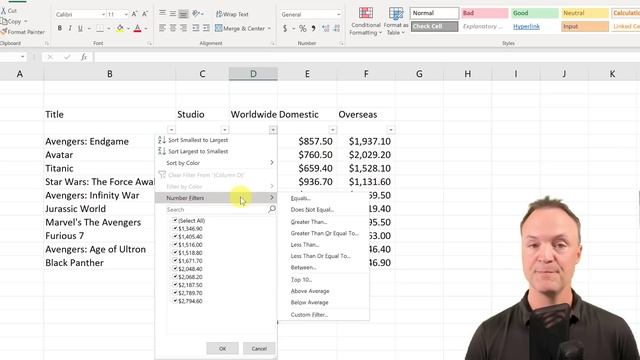Viewport: 640px width, 360px height.
Task: Select Above Average filter option
Action: pos(310,291)
